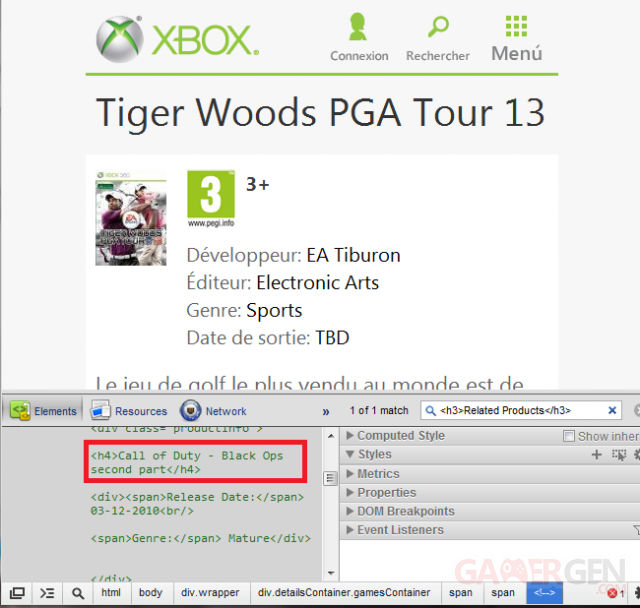Click the www.pegi.info text
This screenshot has width=640, height=608.
tap(211, 223)
